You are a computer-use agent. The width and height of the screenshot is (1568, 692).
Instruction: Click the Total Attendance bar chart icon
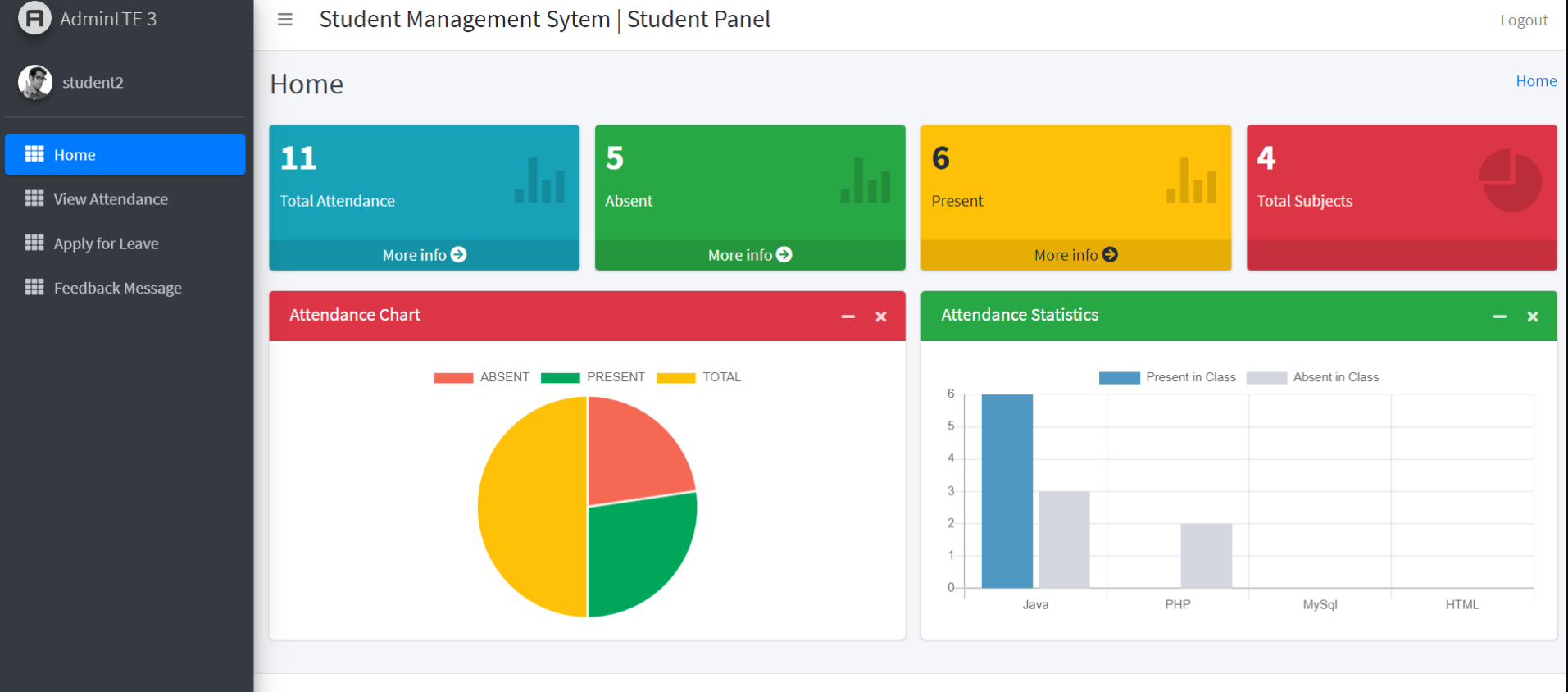point(539,180)
